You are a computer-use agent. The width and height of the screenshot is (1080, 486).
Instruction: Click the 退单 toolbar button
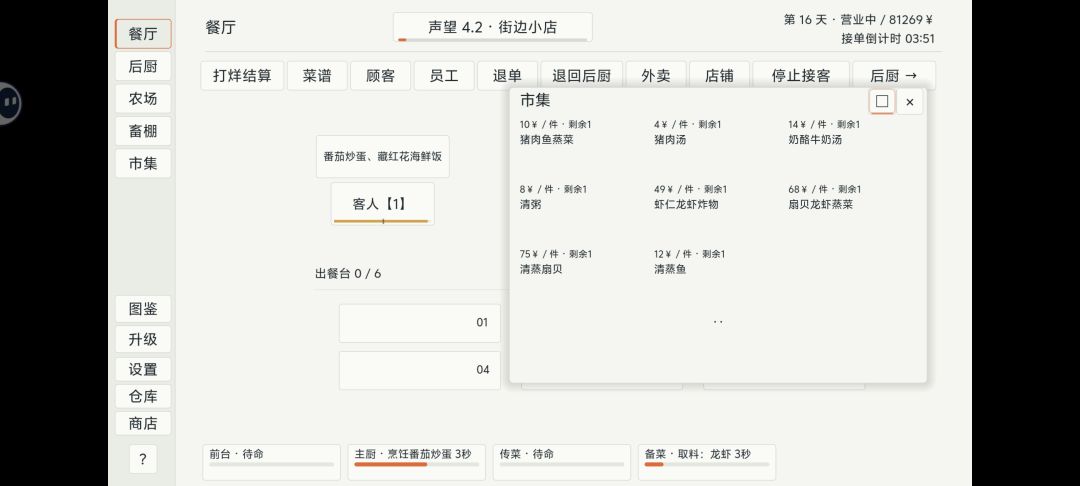(507, 76)
